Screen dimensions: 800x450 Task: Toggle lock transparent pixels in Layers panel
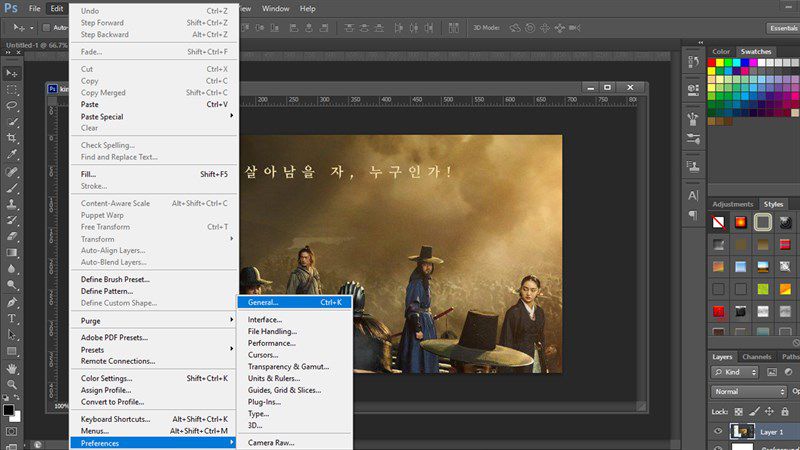(738, 411)
